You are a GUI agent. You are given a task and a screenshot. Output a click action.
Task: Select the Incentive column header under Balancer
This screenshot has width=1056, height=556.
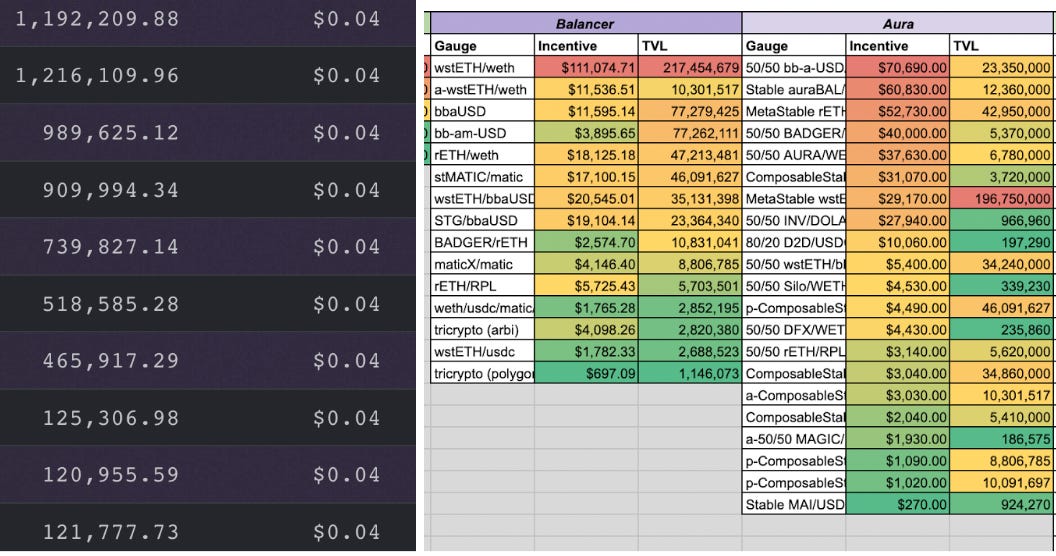pos(586,46)
